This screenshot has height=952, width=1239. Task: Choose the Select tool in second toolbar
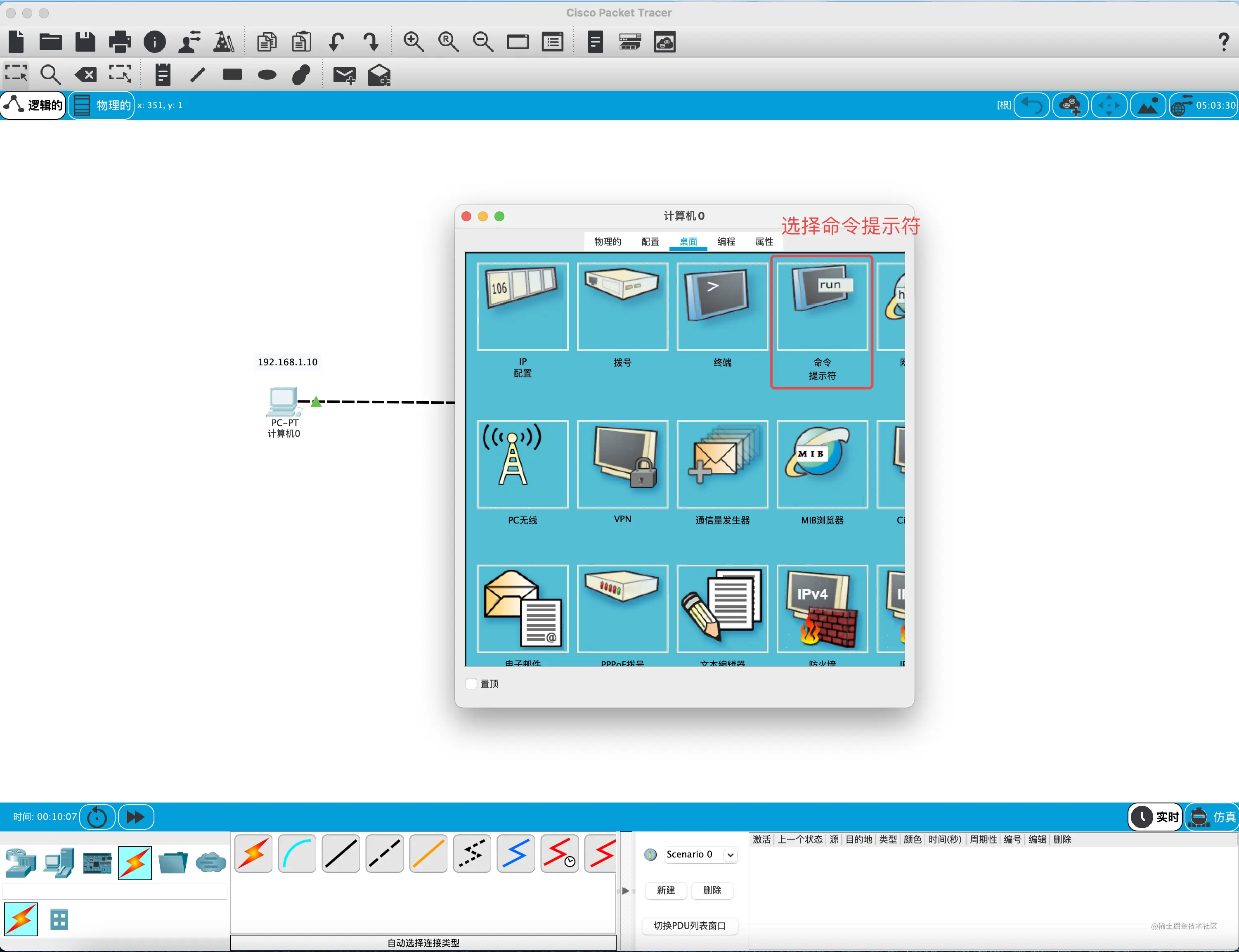[x=16, y=74]
